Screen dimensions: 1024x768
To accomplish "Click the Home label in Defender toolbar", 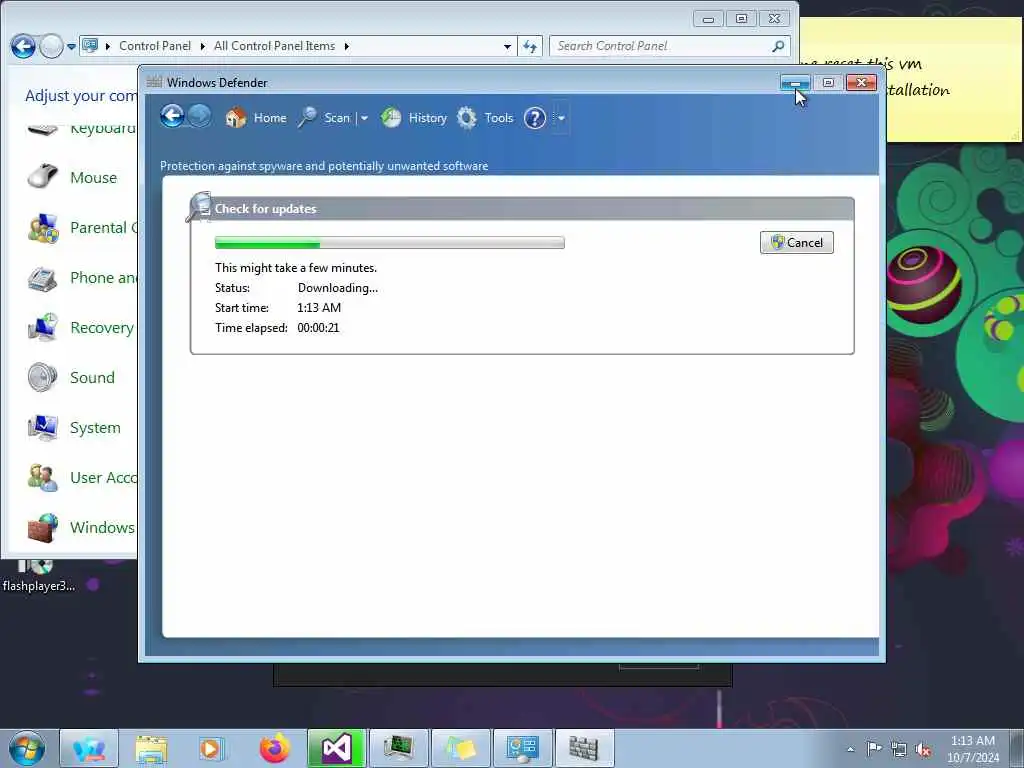I will point(270,118).
